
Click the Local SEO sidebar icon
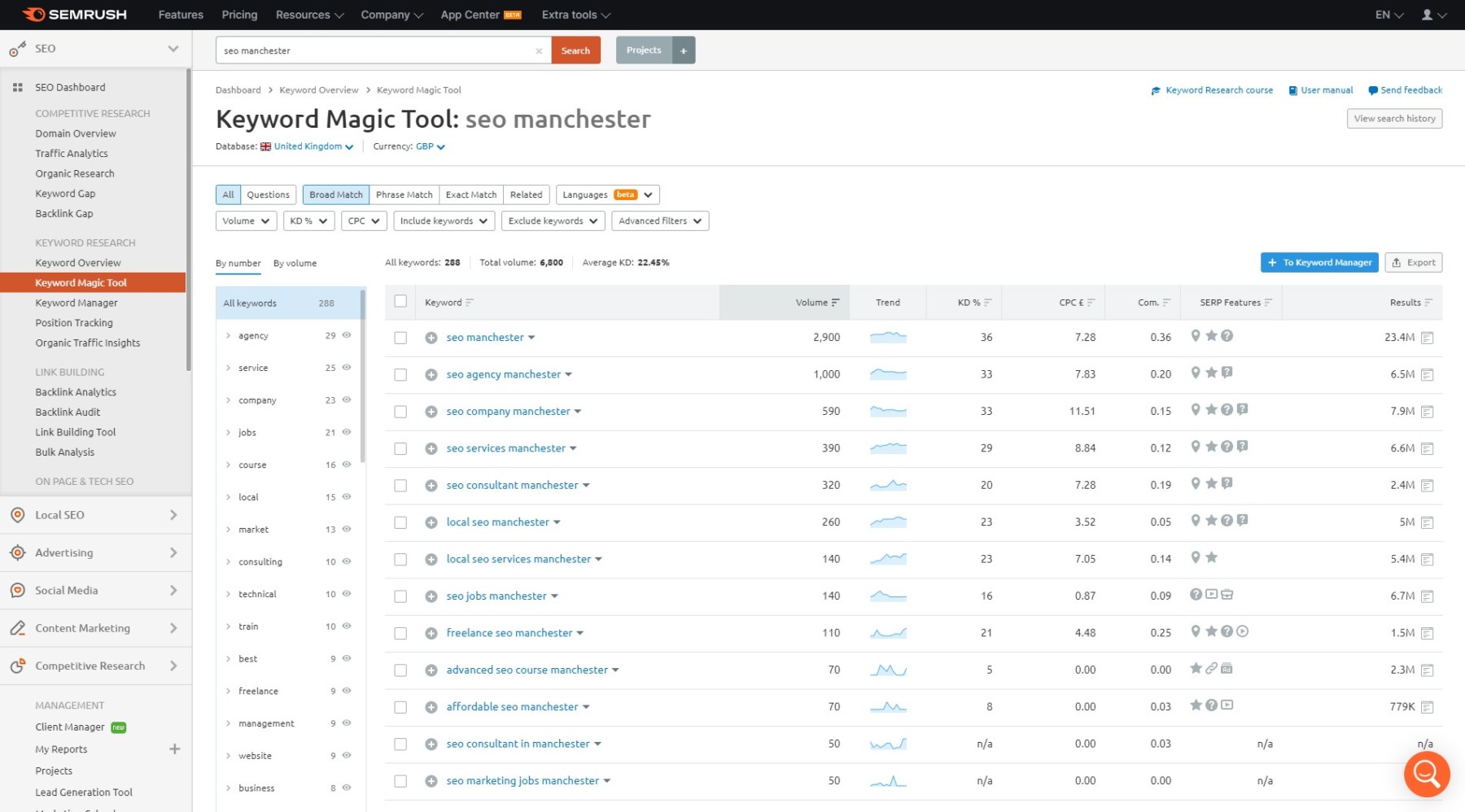17,515
